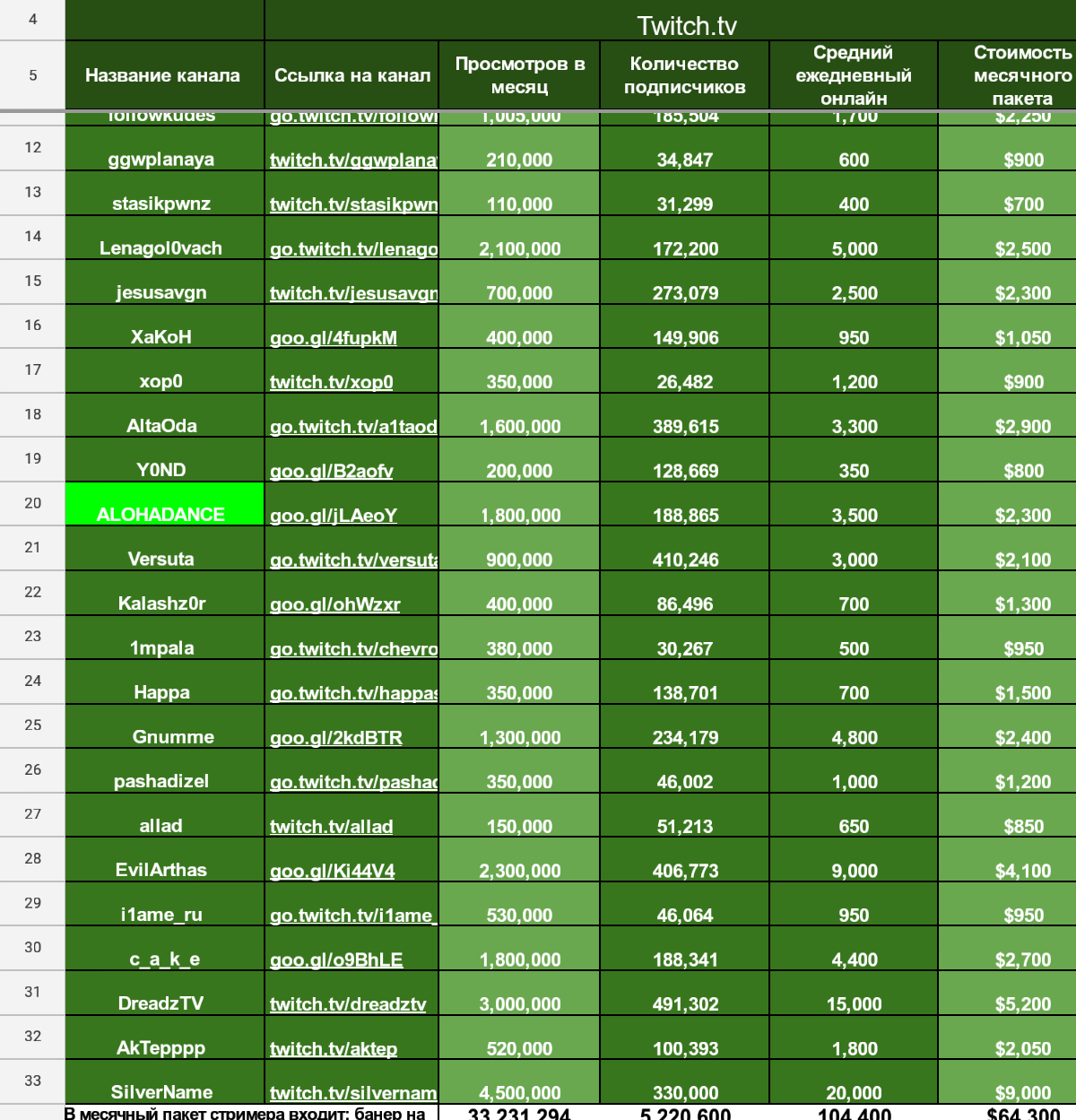Select the 'ggwplanaya' channel name cell
The width and height of the screenshot is (1076, 1120).
[x=165, y=149]
